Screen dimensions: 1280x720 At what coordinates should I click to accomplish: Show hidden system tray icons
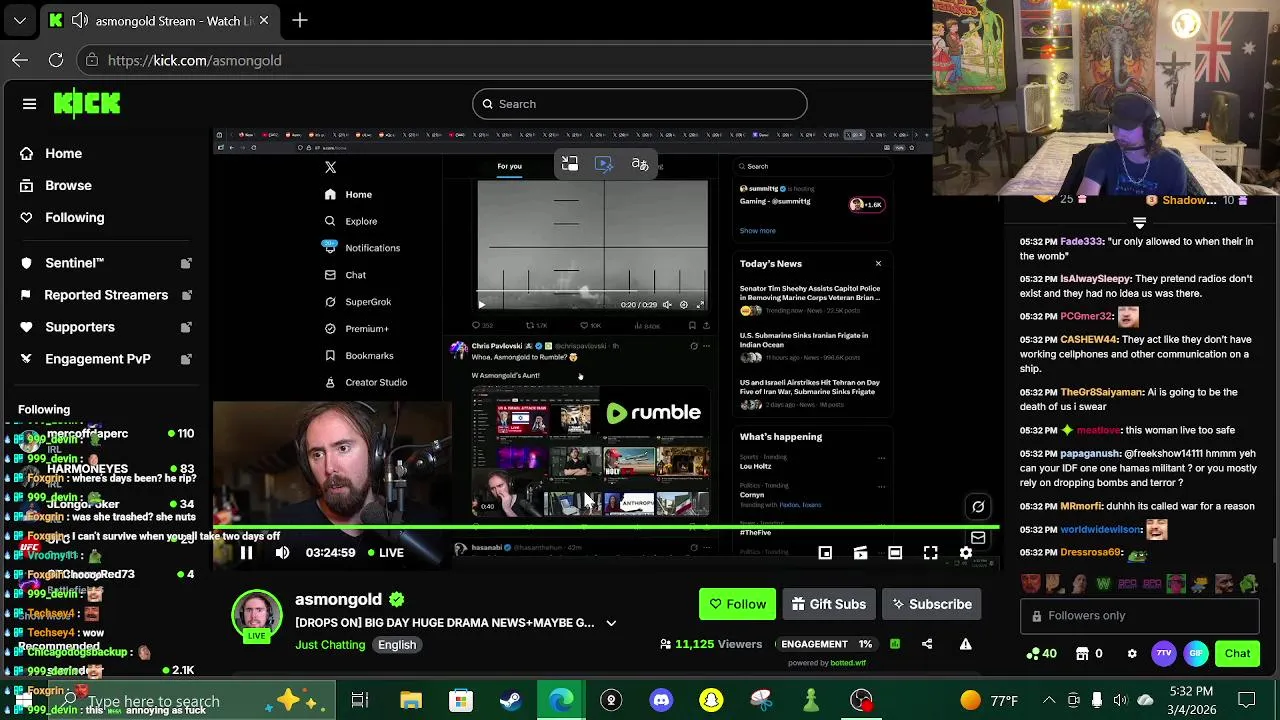(1049, 700)
